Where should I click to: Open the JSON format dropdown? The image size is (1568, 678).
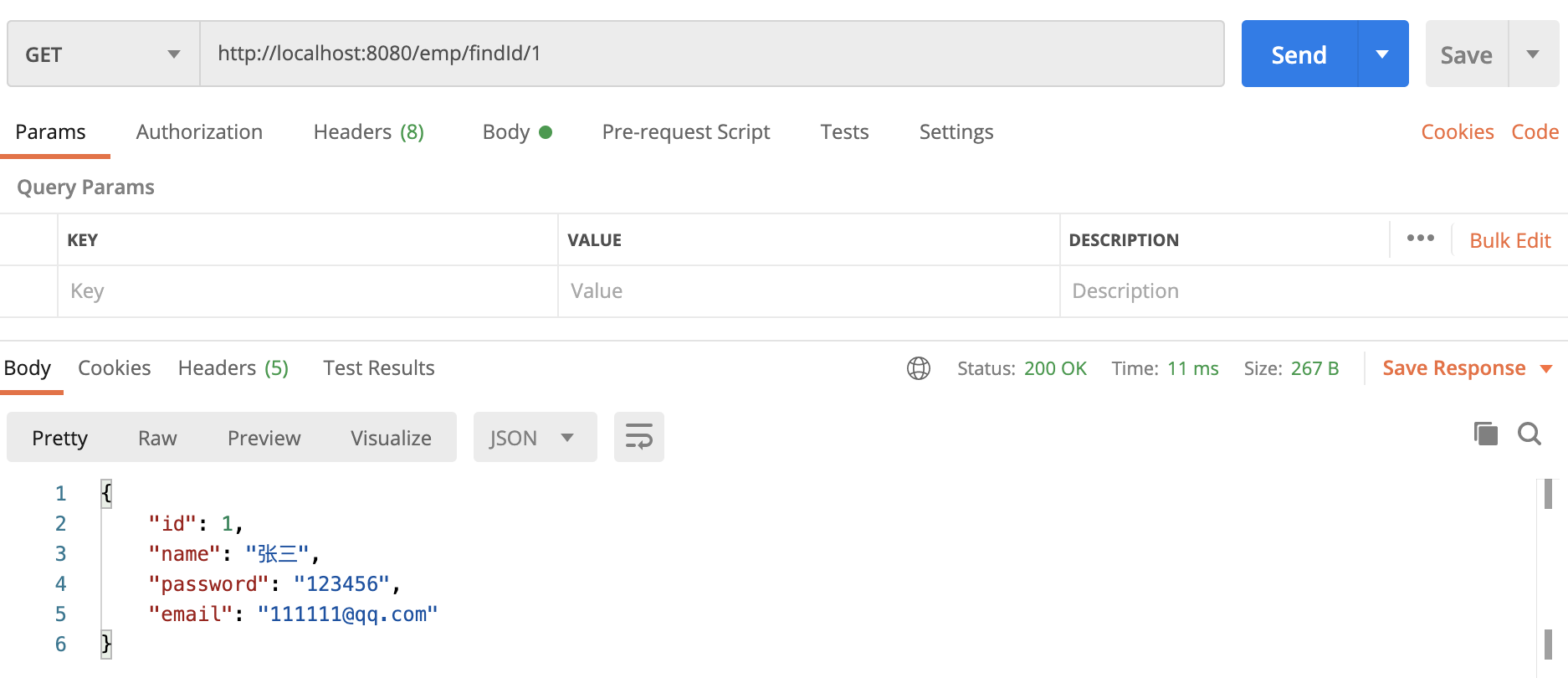[x=534, y=436]
